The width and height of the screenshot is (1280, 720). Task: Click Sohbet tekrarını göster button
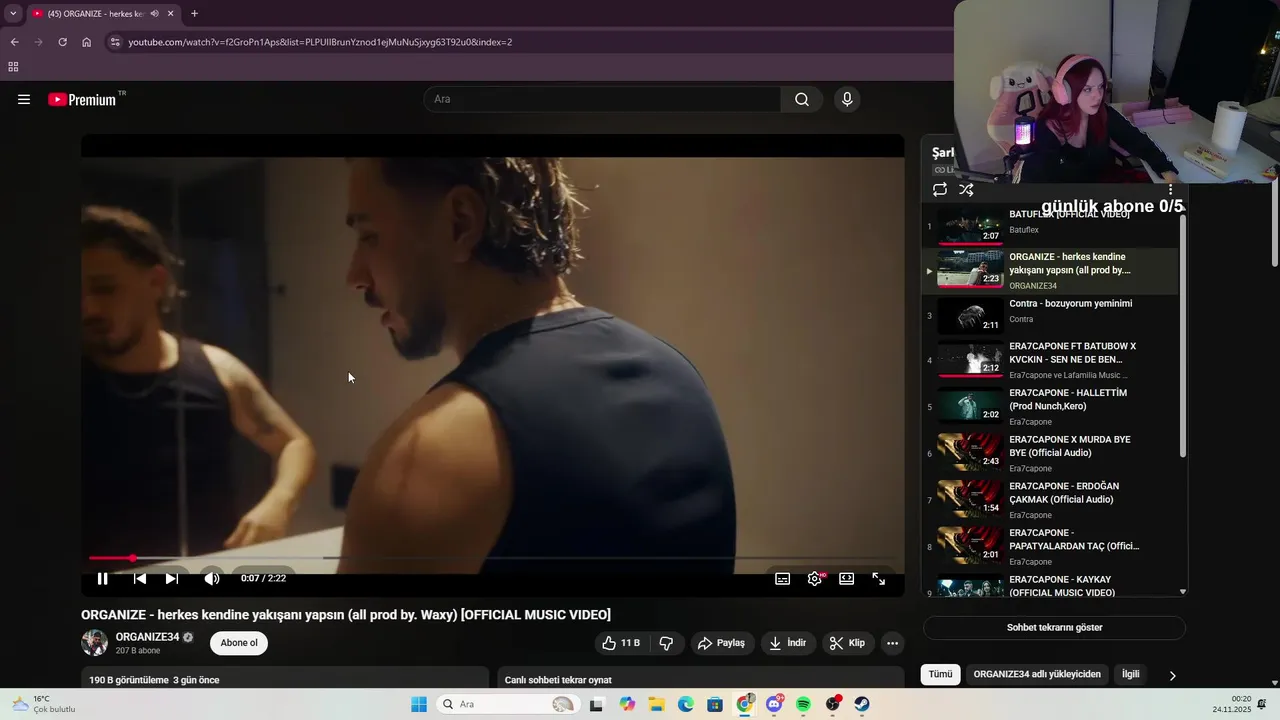[1054, 628]
